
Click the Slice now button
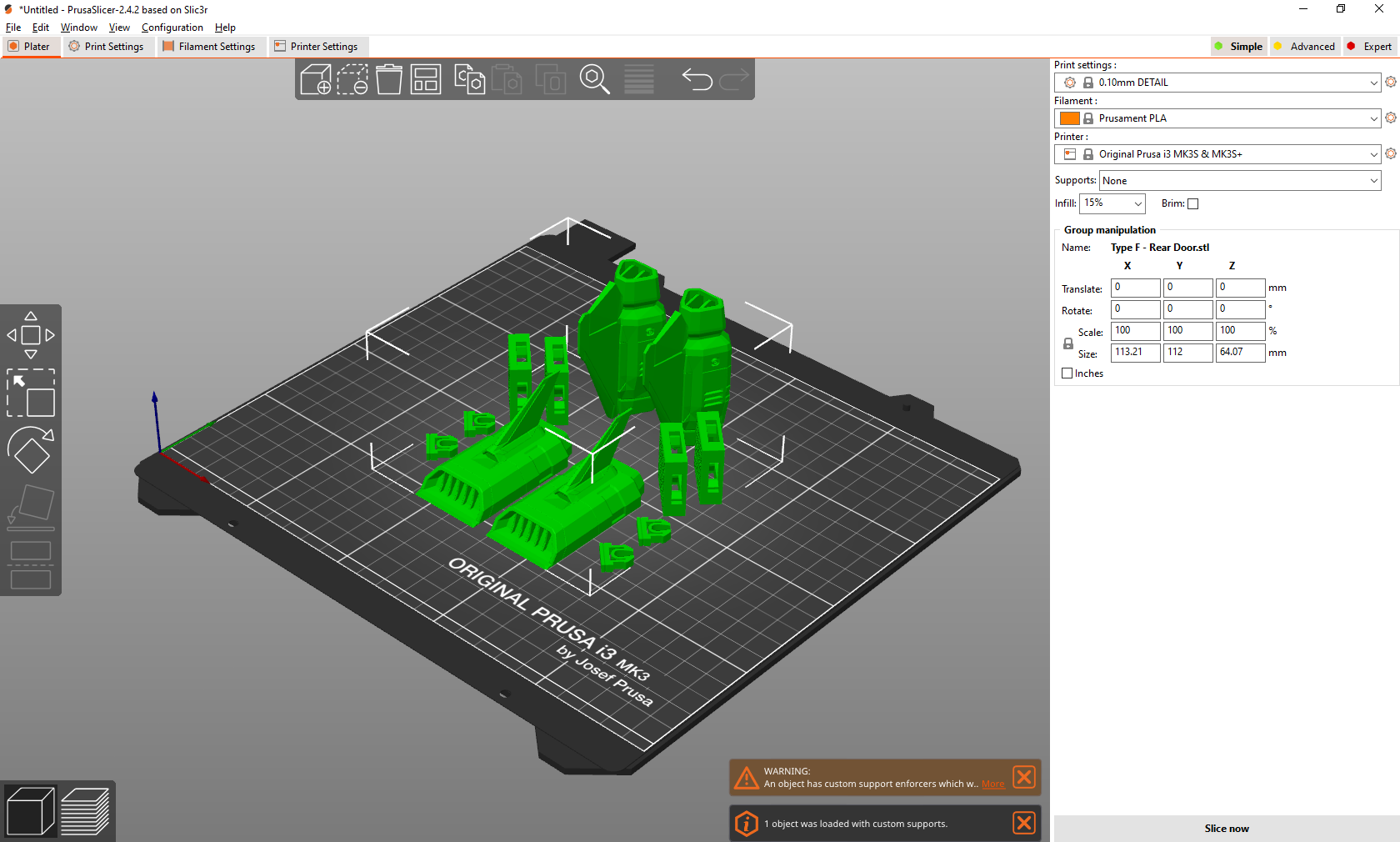pos(1227,829)
